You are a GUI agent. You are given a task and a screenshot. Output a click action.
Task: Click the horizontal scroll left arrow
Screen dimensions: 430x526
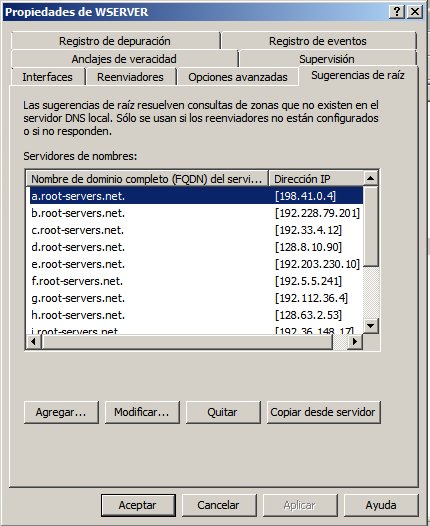click(x=34, y=342)
